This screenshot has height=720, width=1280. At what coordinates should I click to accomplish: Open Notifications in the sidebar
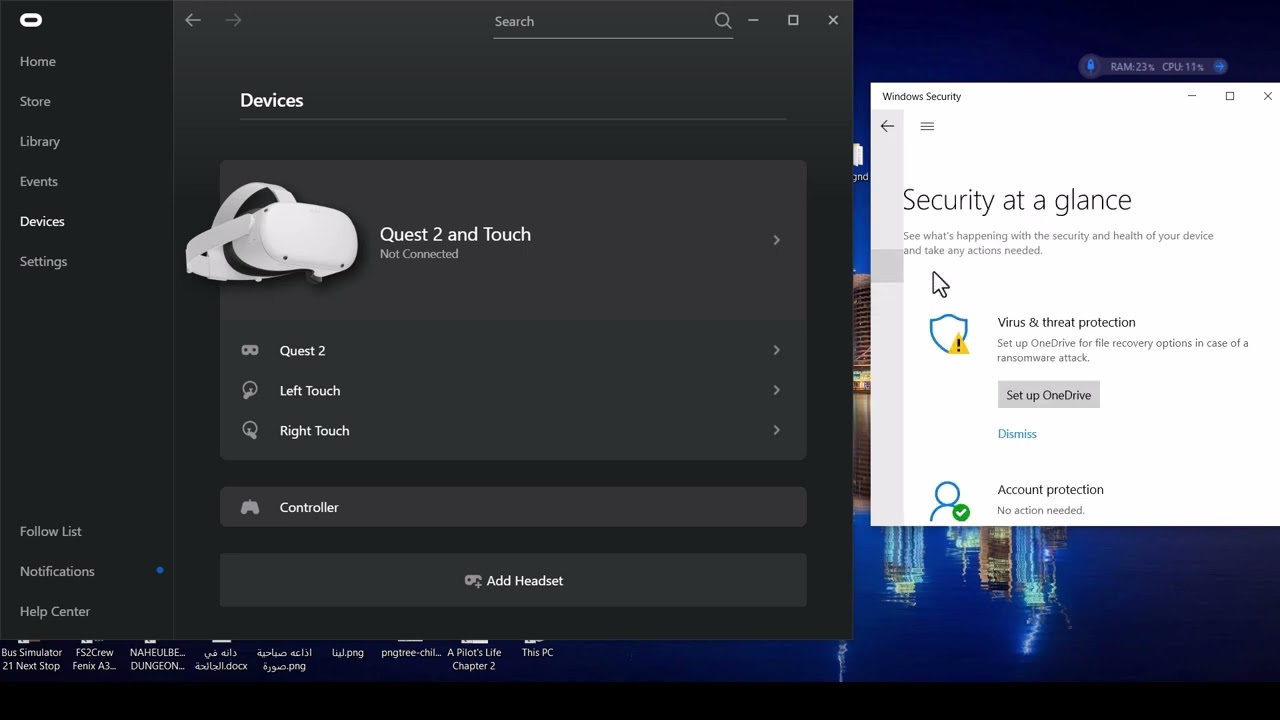tap(57, 571)
